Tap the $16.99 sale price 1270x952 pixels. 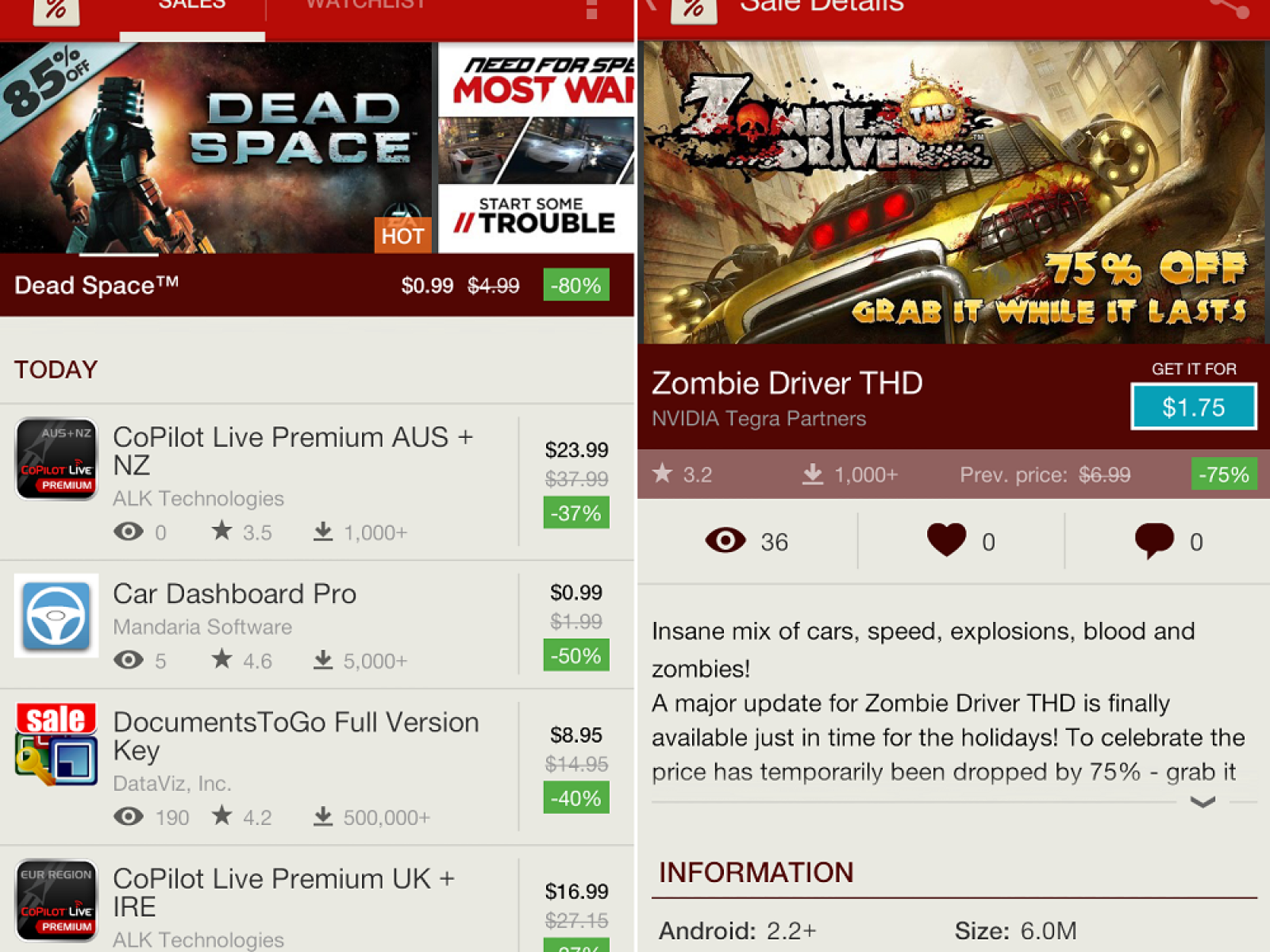tap(576, 891)
